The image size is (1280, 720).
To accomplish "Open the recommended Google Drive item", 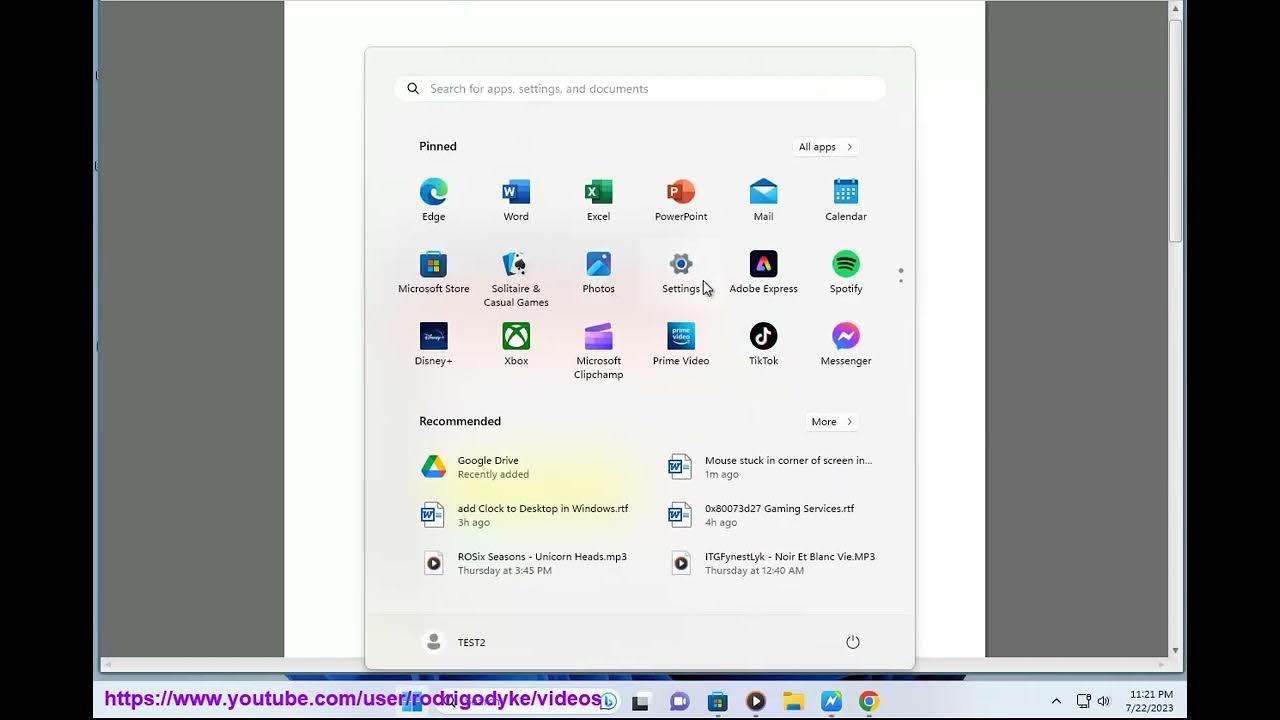I will pos(524,467).
